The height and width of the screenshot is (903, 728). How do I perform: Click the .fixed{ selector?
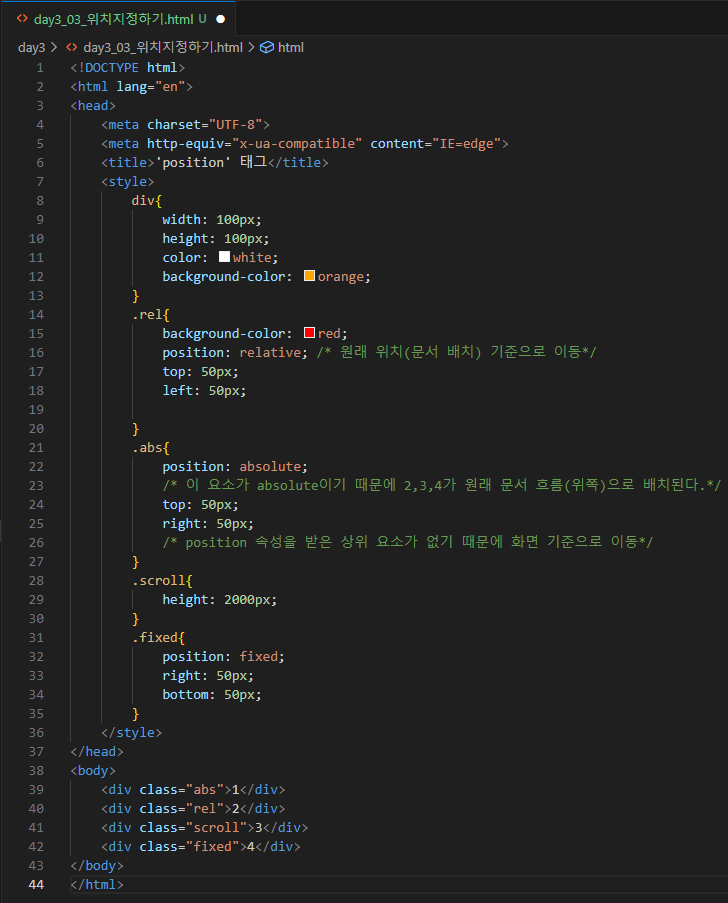[158, 638]
